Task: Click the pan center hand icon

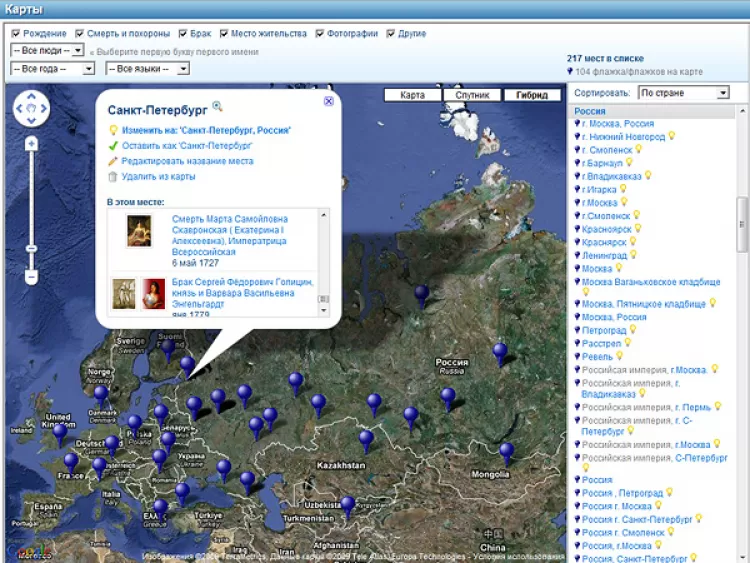Action: click(x=31, y=109)
